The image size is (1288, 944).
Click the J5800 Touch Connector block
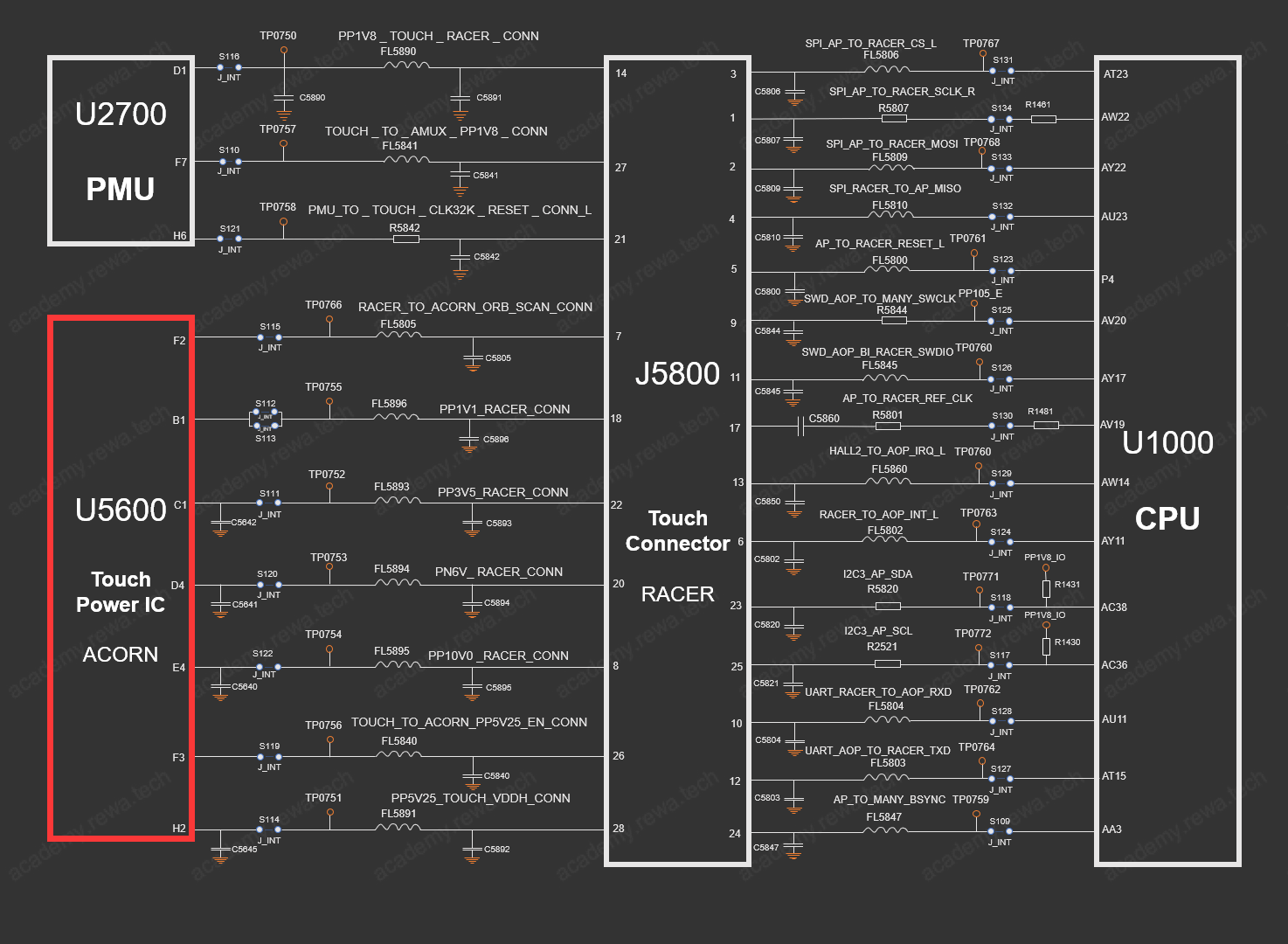click(x=677, y=462)
